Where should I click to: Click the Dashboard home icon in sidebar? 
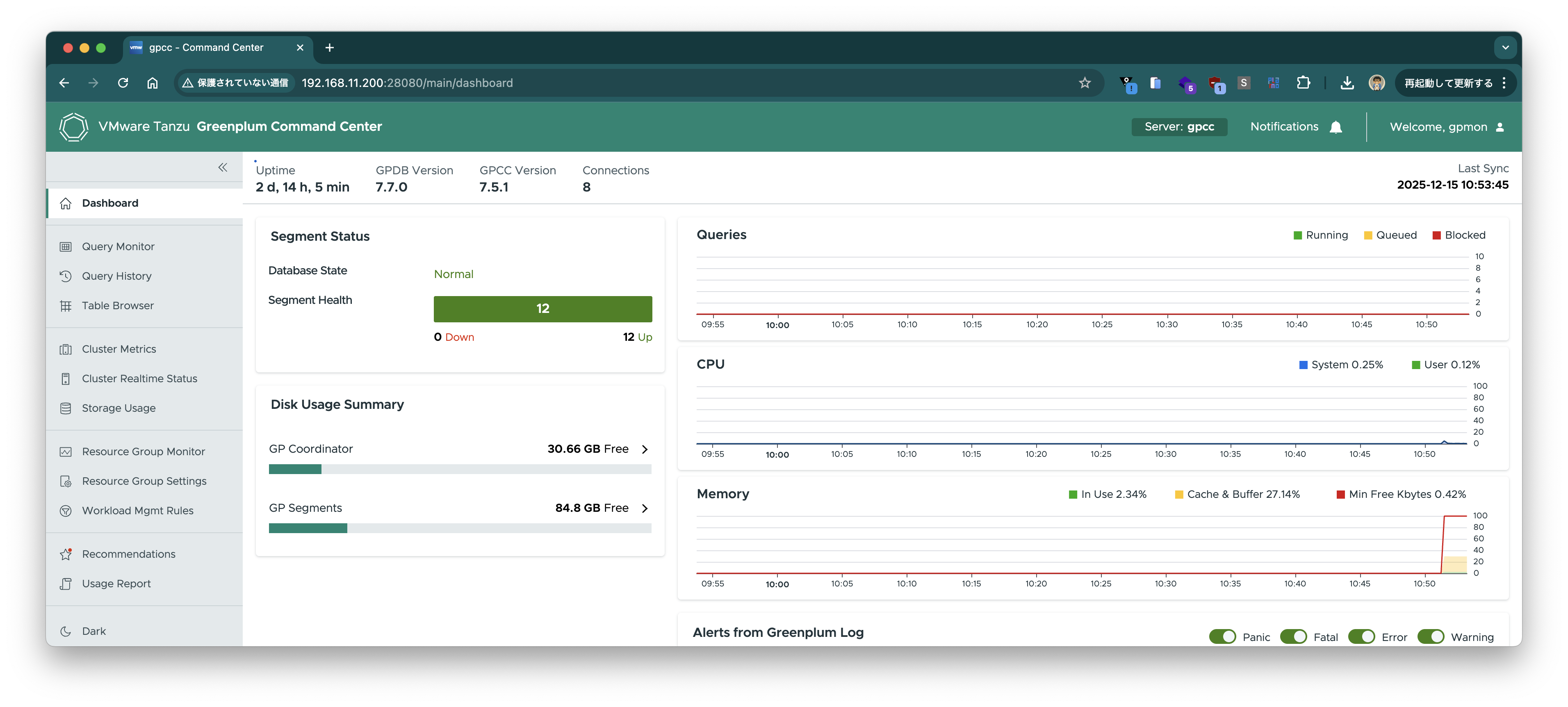coord(66,203)
